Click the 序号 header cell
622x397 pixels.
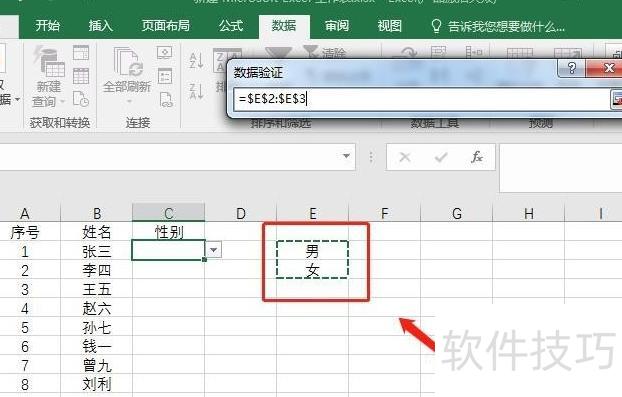tap(25, 232)
